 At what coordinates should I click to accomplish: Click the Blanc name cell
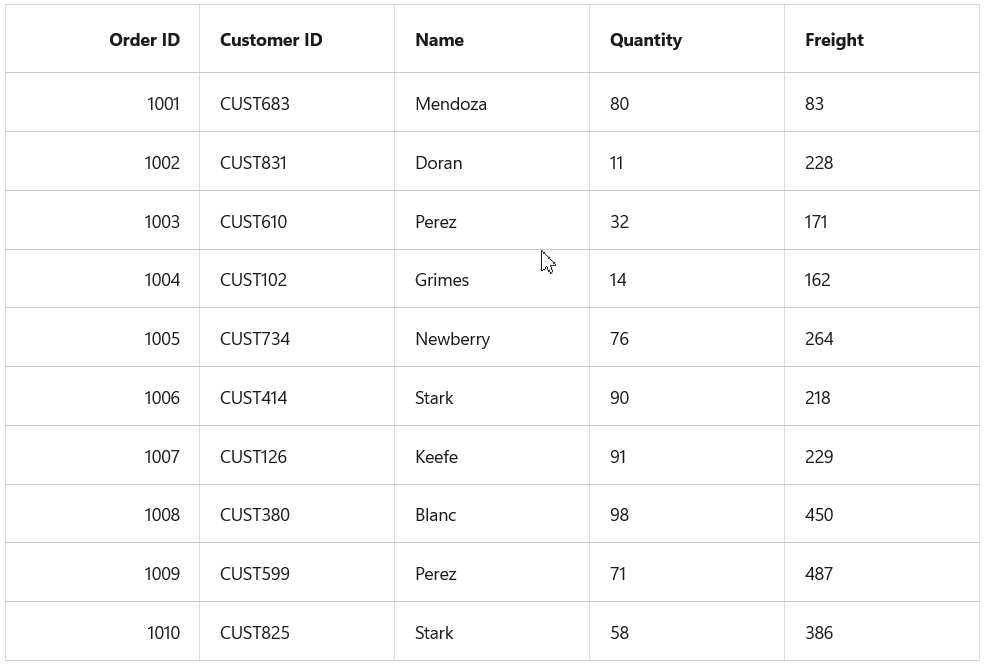tap(435, 515)
